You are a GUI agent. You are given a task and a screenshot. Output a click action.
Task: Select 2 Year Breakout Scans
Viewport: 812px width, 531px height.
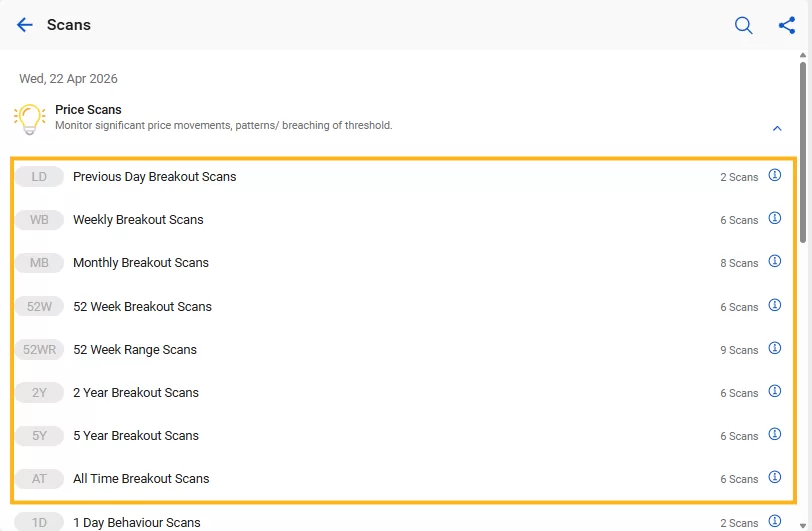(x=136, y=393)
